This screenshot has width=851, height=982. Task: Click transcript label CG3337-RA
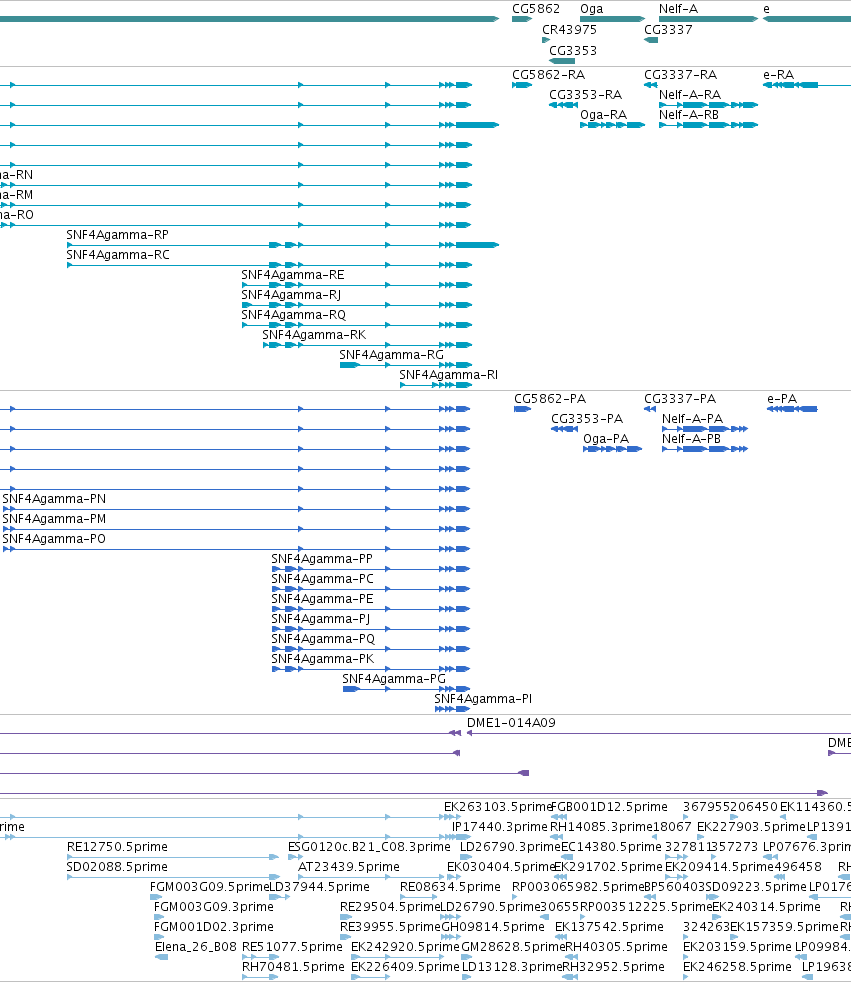point(681,75)
